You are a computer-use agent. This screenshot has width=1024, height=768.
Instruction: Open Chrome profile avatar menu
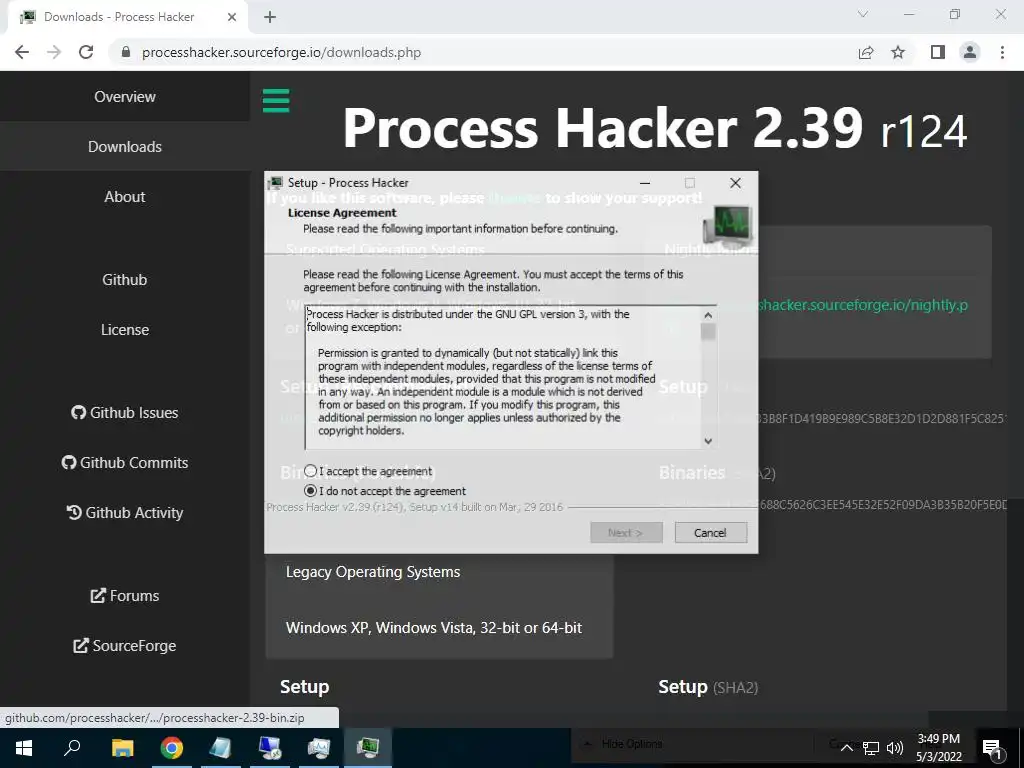point(970,52)
